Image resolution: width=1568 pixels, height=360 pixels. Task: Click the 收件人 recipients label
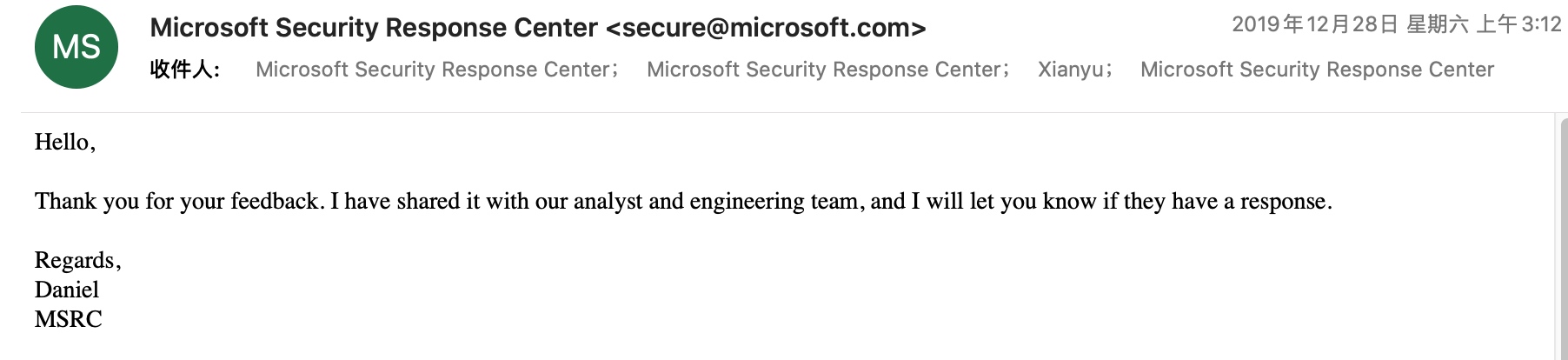pyautogui.click(x=184, y=70)
